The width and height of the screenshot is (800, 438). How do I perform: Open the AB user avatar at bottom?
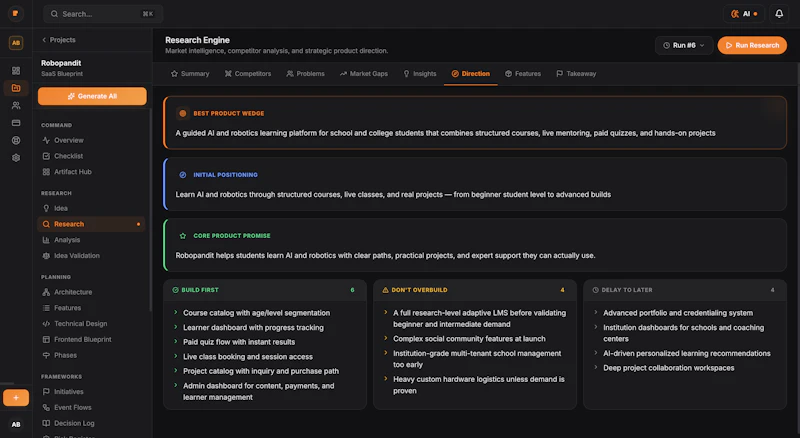click(16, 424)
